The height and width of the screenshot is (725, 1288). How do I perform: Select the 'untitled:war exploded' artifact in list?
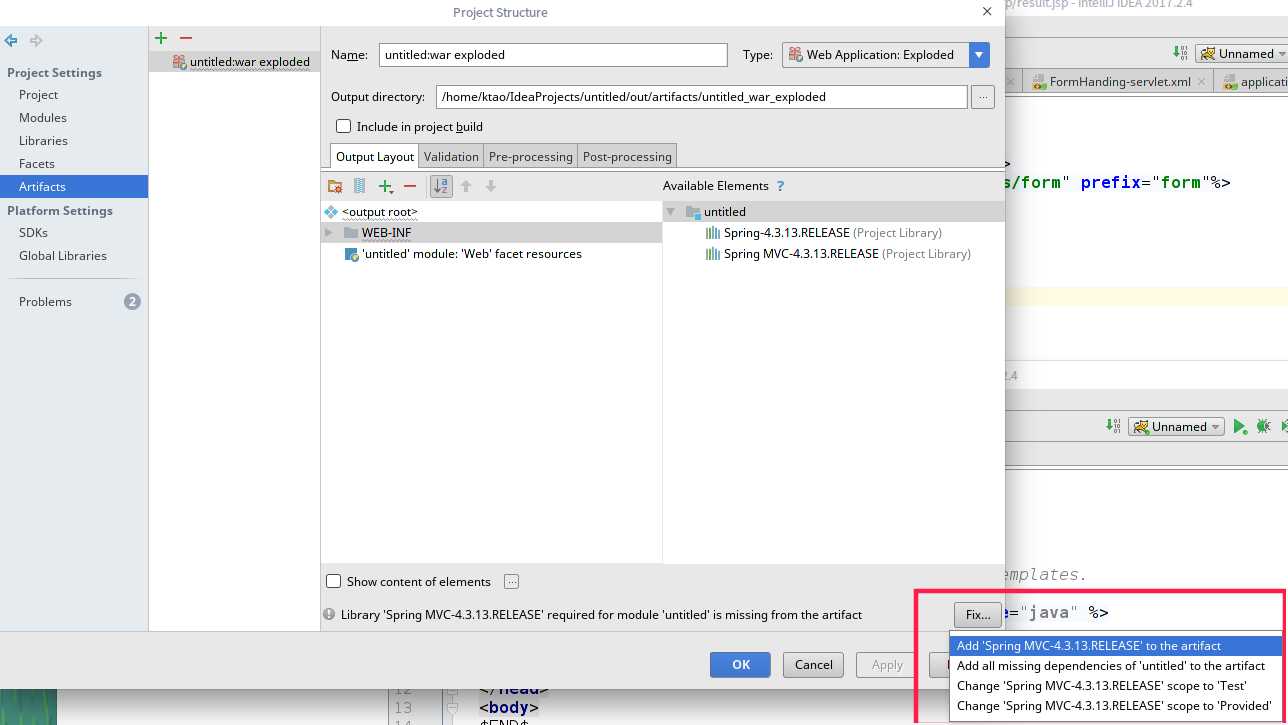tap(235, 62)
